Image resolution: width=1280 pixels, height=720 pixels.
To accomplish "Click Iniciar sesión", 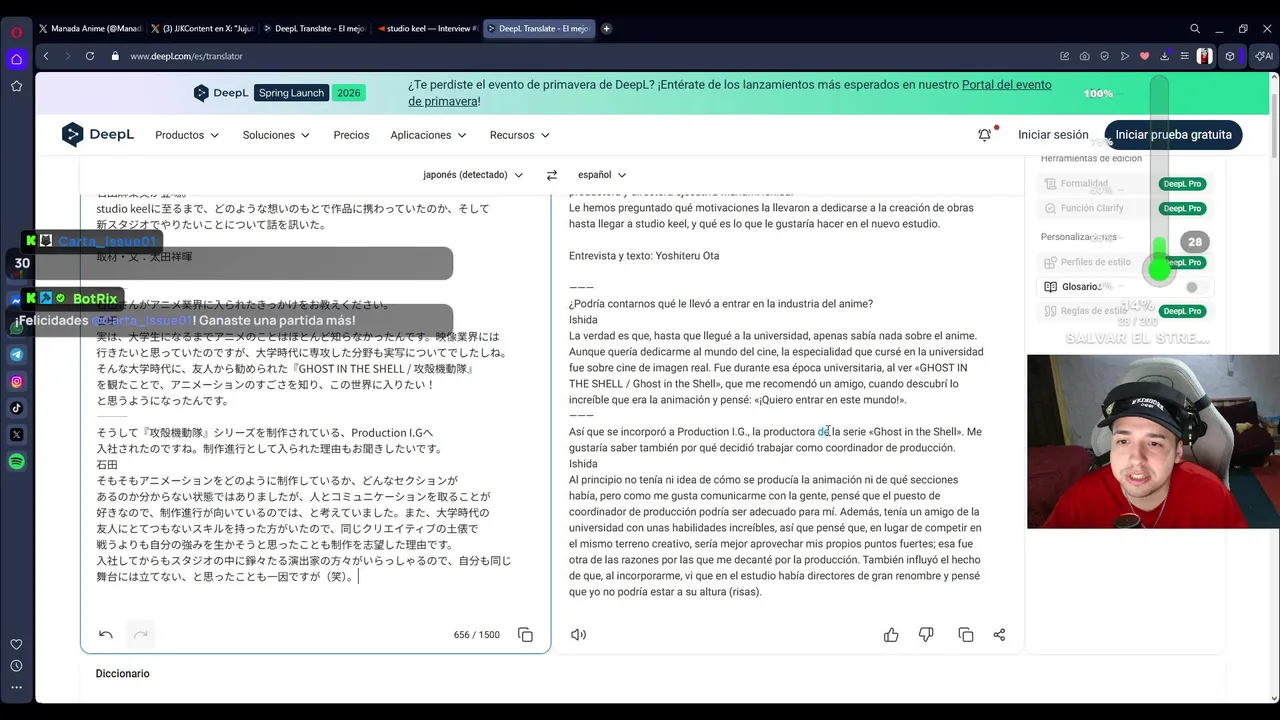I will pos(1053,135).
